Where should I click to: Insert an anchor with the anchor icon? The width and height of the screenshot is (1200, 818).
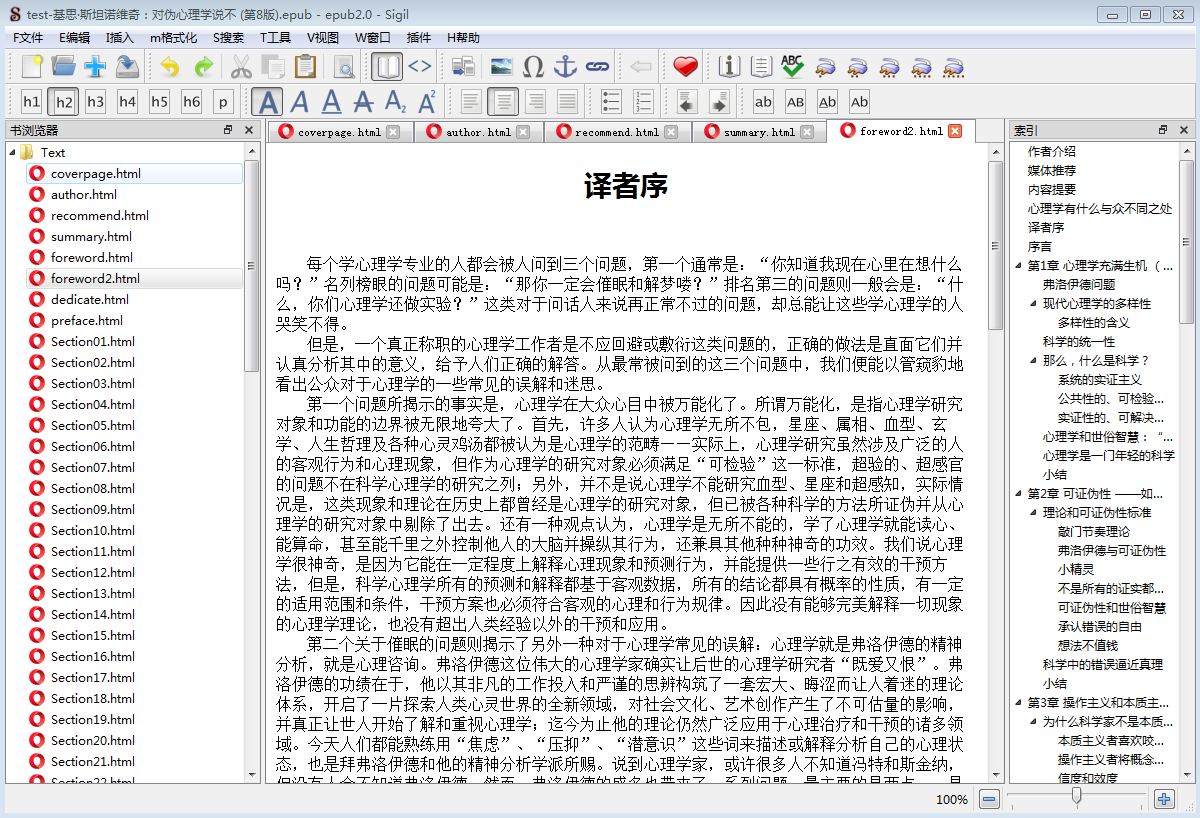click(x=566, y=66)
